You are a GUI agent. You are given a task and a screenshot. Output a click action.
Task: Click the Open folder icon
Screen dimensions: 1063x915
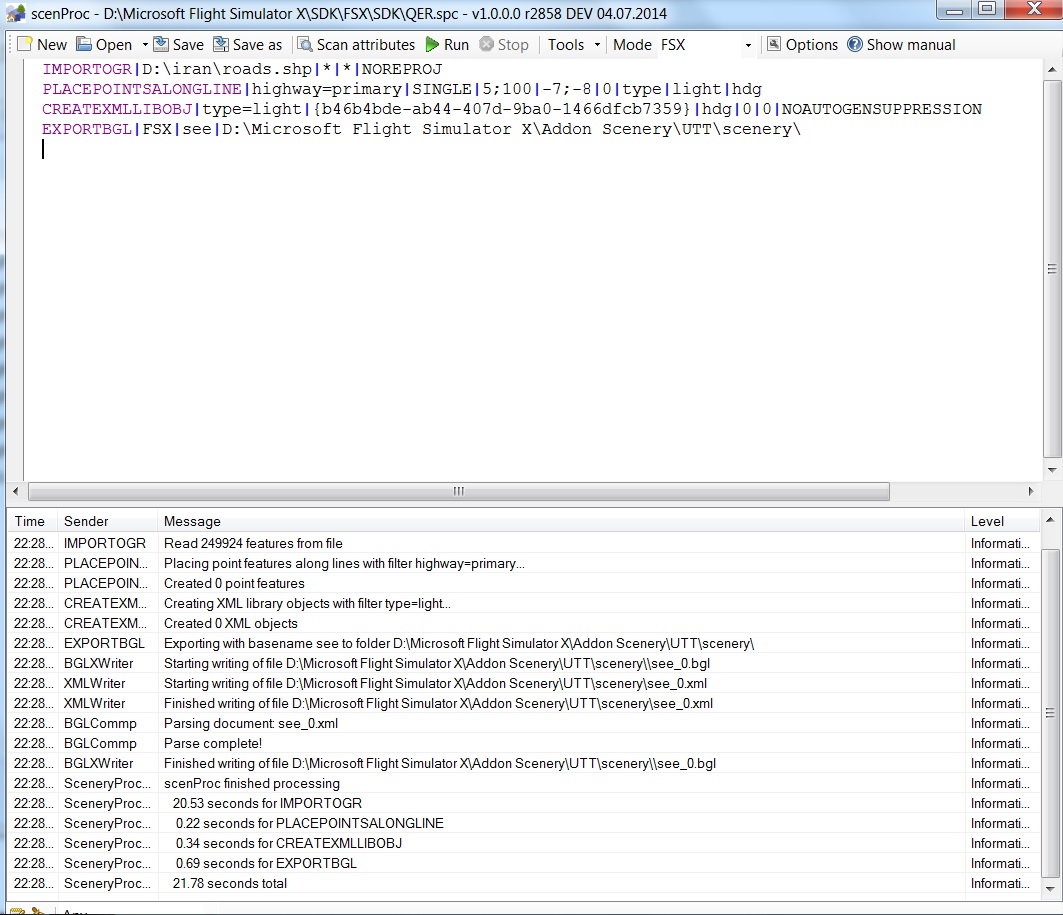(x=83, y=44)
